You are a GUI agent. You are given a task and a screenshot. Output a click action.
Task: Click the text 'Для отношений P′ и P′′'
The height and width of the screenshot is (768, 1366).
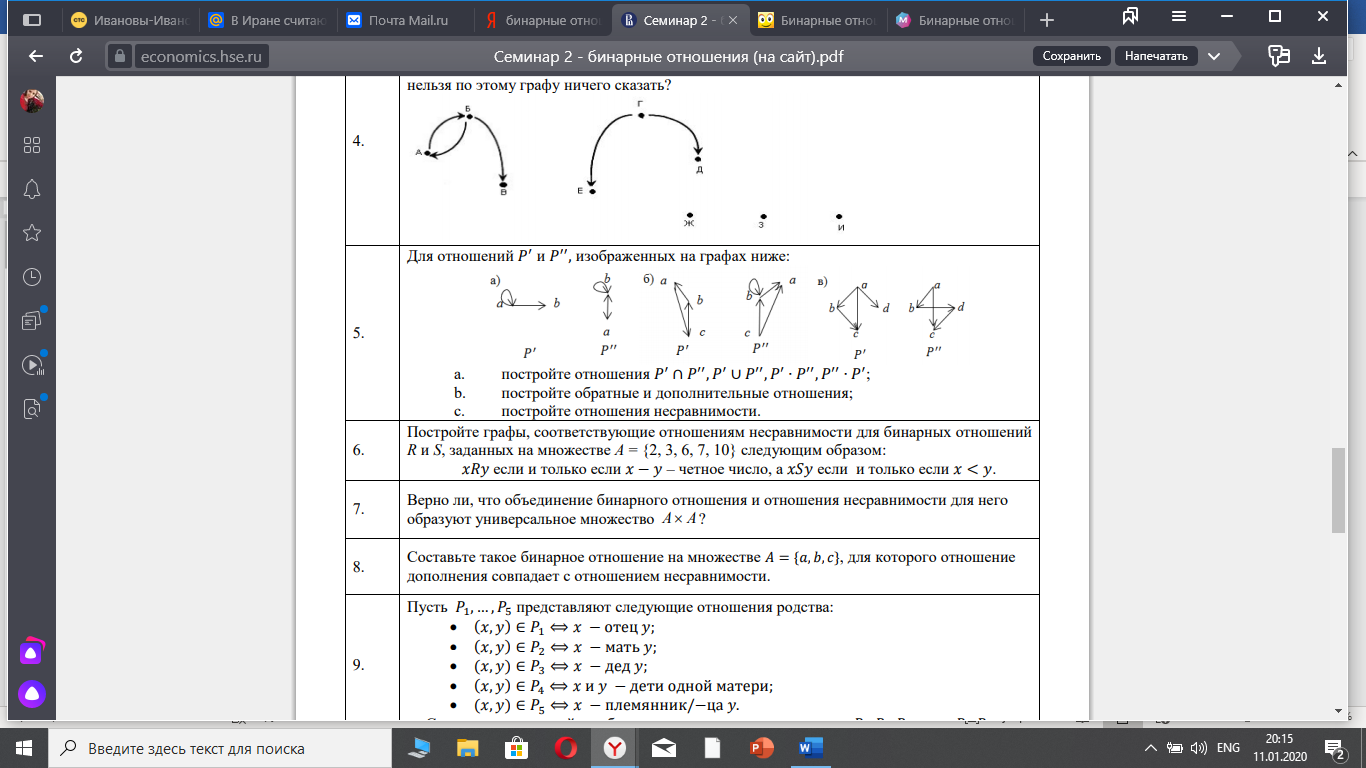[487, 256]
